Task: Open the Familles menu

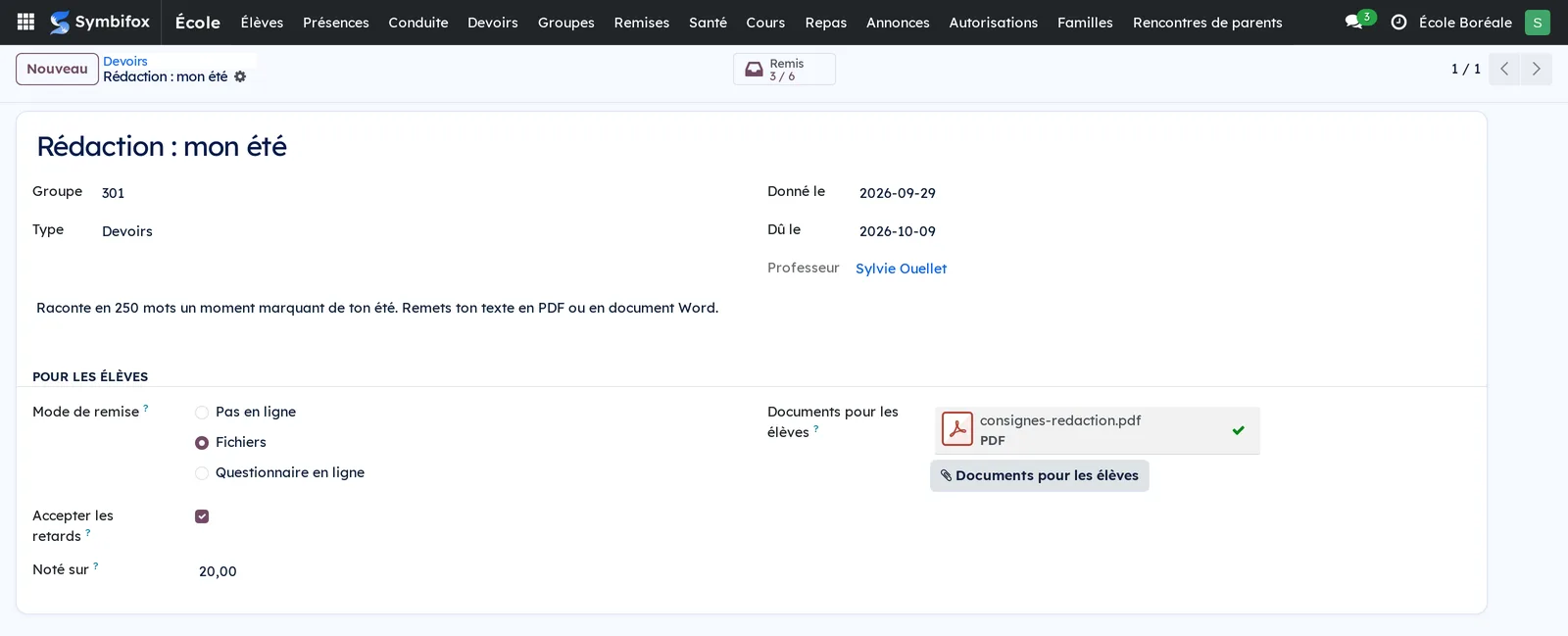Action: click(x=1085, y=22)
